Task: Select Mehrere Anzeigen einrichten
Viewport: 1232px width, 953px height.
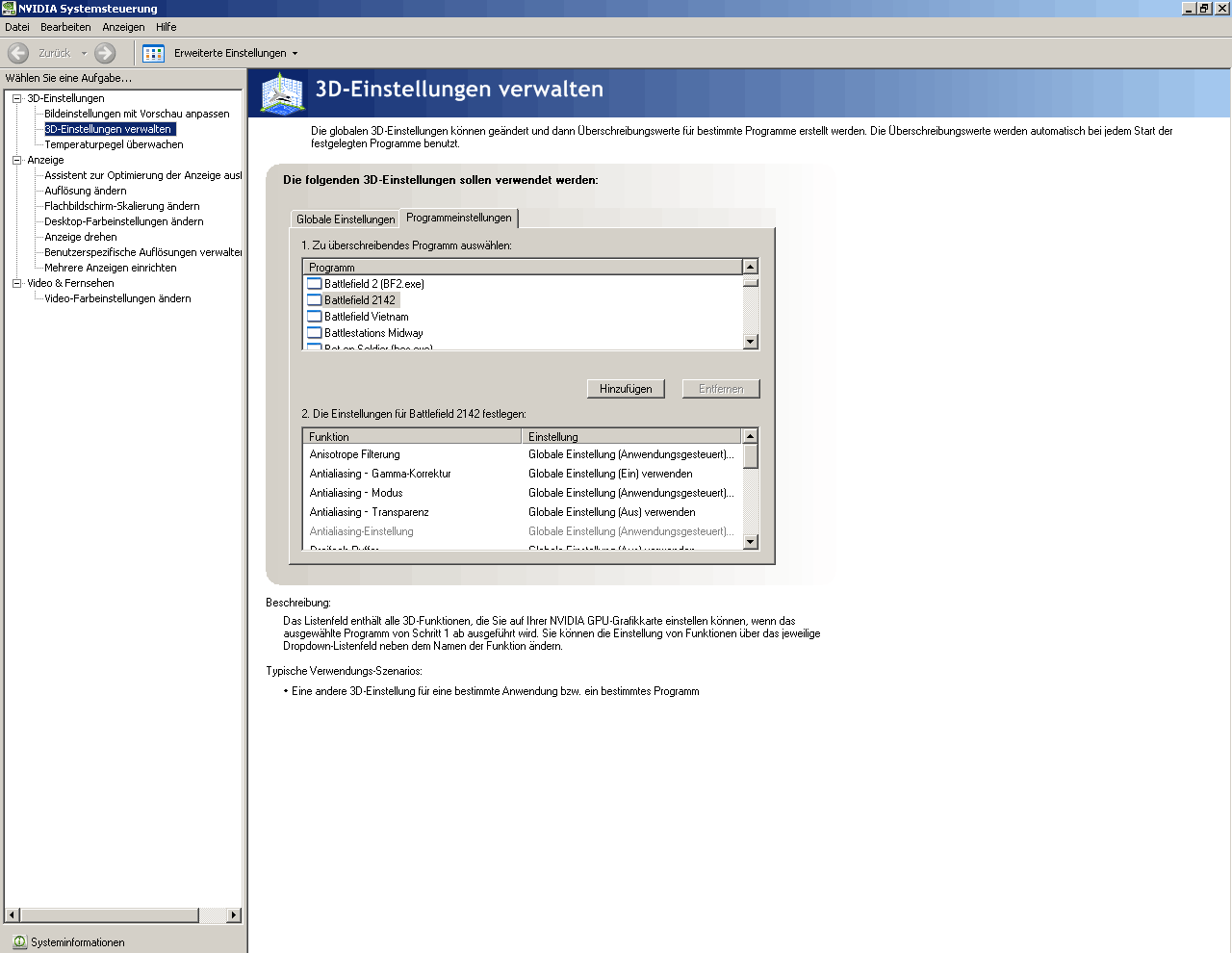Action: [111, 268]
